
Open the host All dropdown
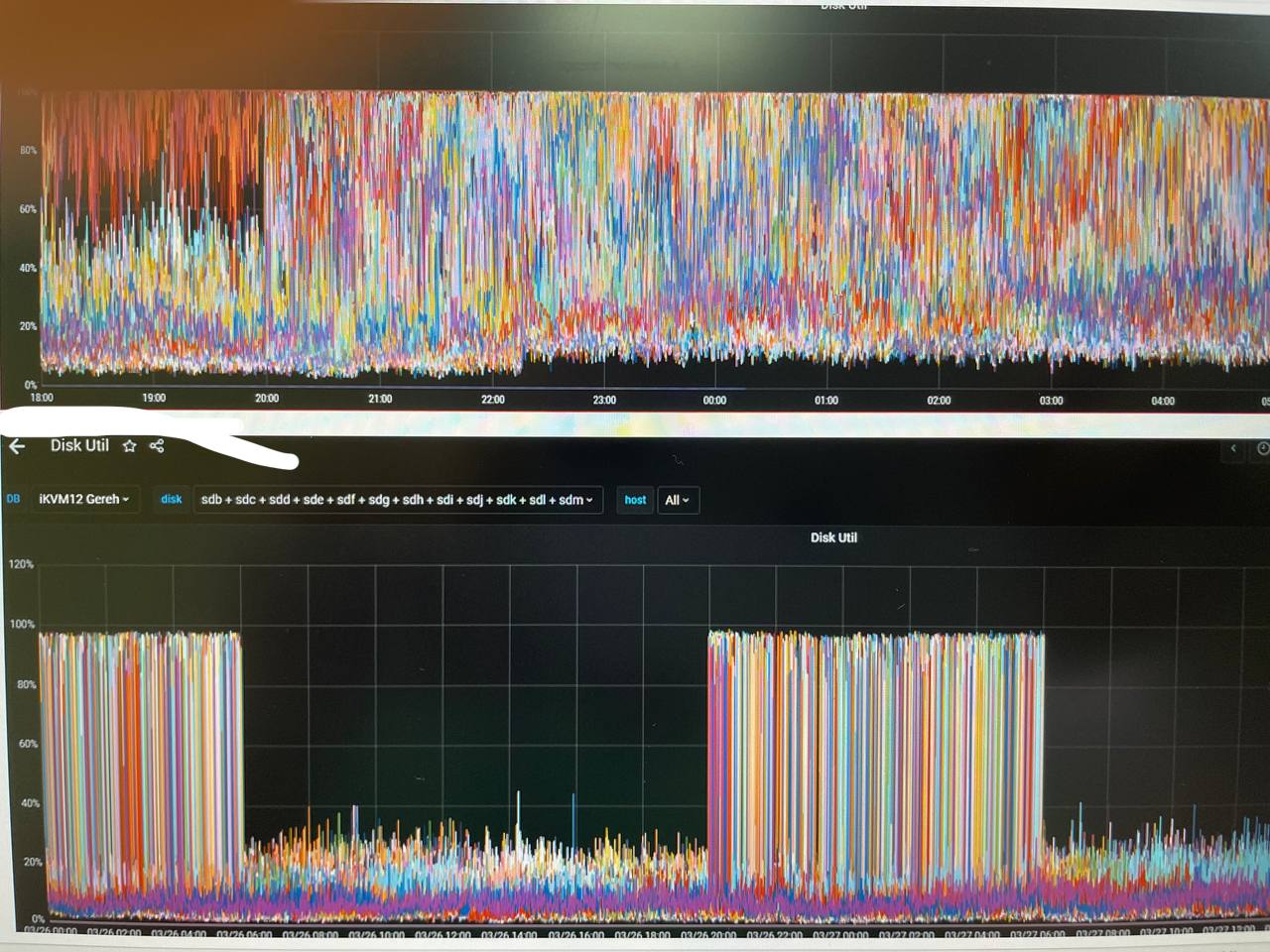click(x=678, y=500)
